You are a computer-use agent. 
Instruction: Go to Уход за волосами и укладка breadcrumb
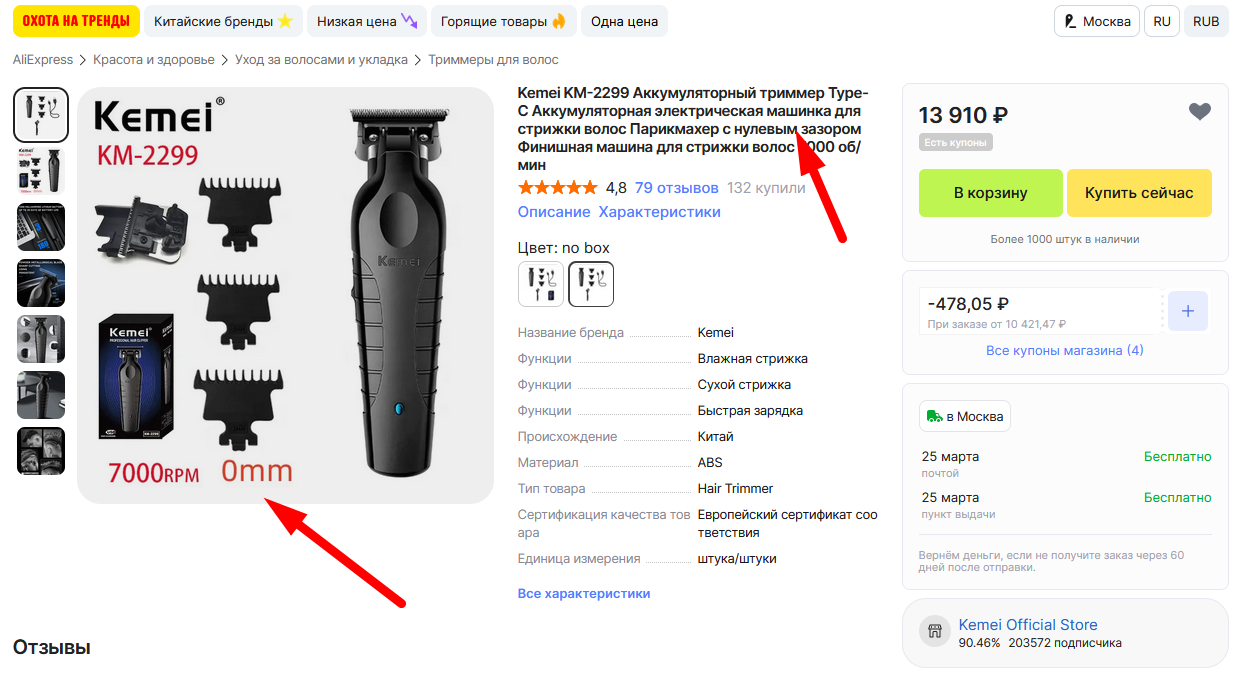[x=321, y=60]
